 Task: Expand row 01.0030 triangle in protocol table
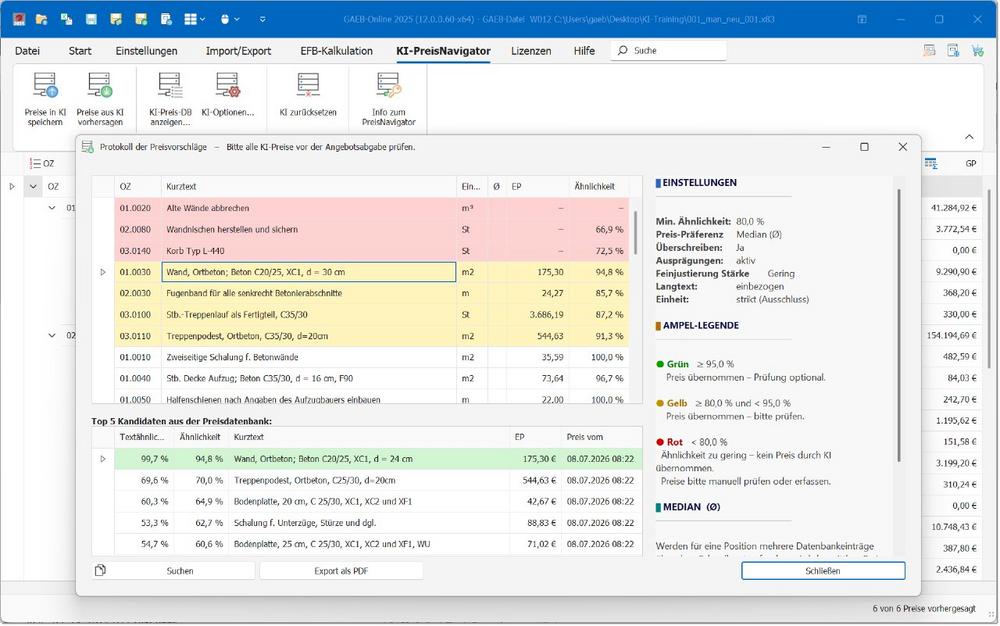point(103,272)
